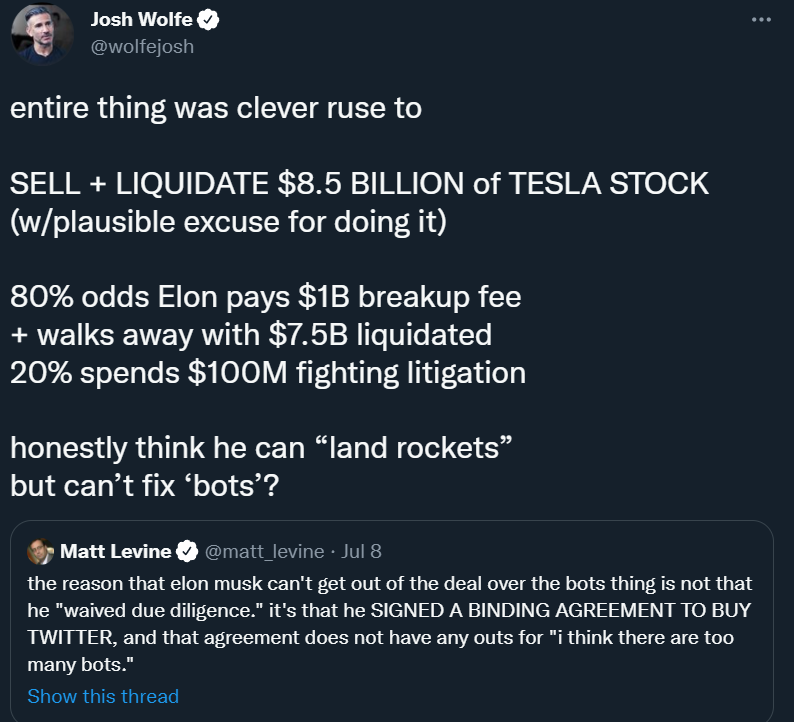Click the "(w/plausible excuse for doing it)" line
Image resolution: width=794 pixels, height=722 pixels.
pos(227,221)
